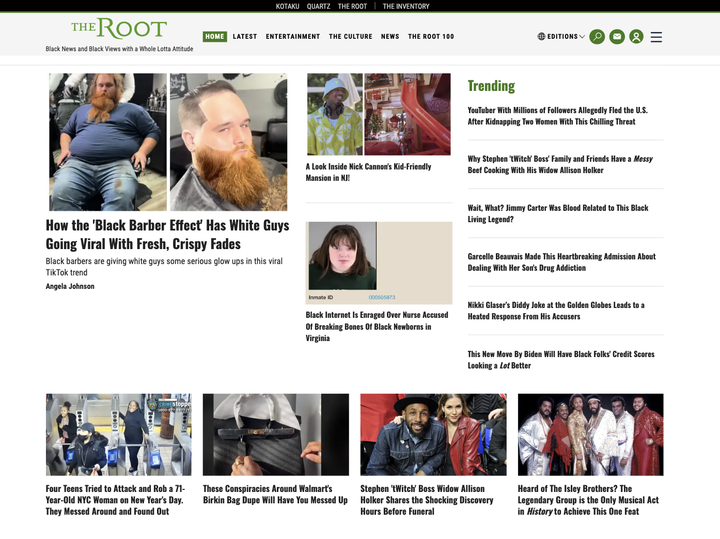
Task: Select the Home nav tab
Action: (x=214, y=37)
